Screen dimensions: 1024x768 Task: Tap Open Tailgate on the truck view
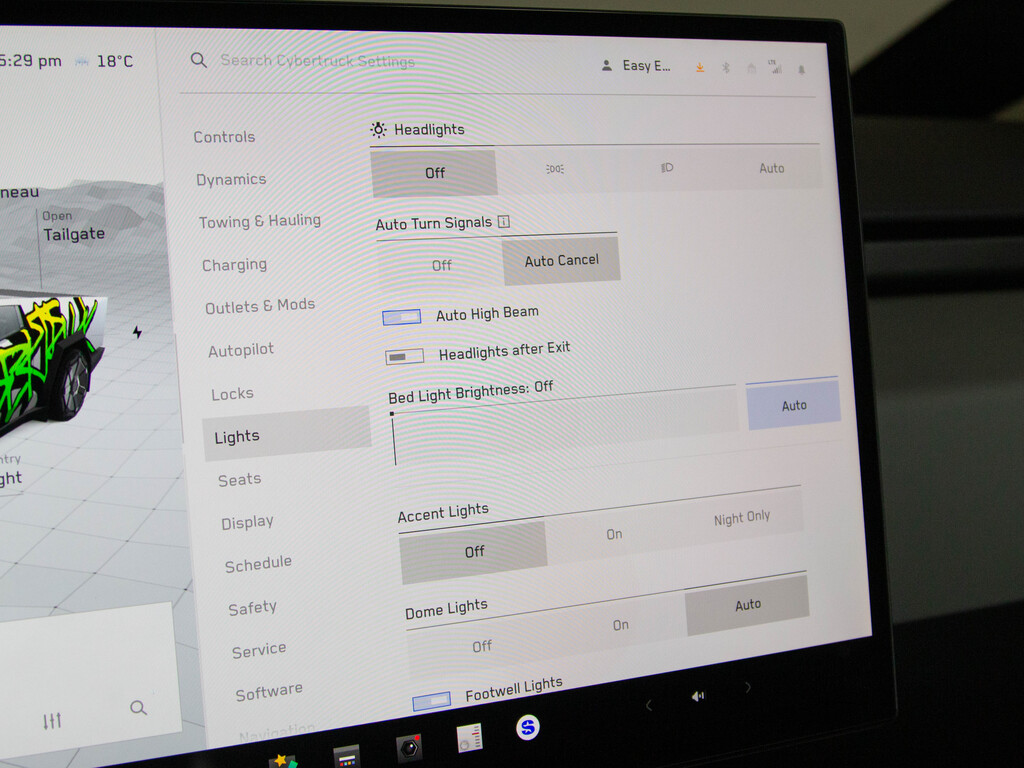[x=73, y=226]
